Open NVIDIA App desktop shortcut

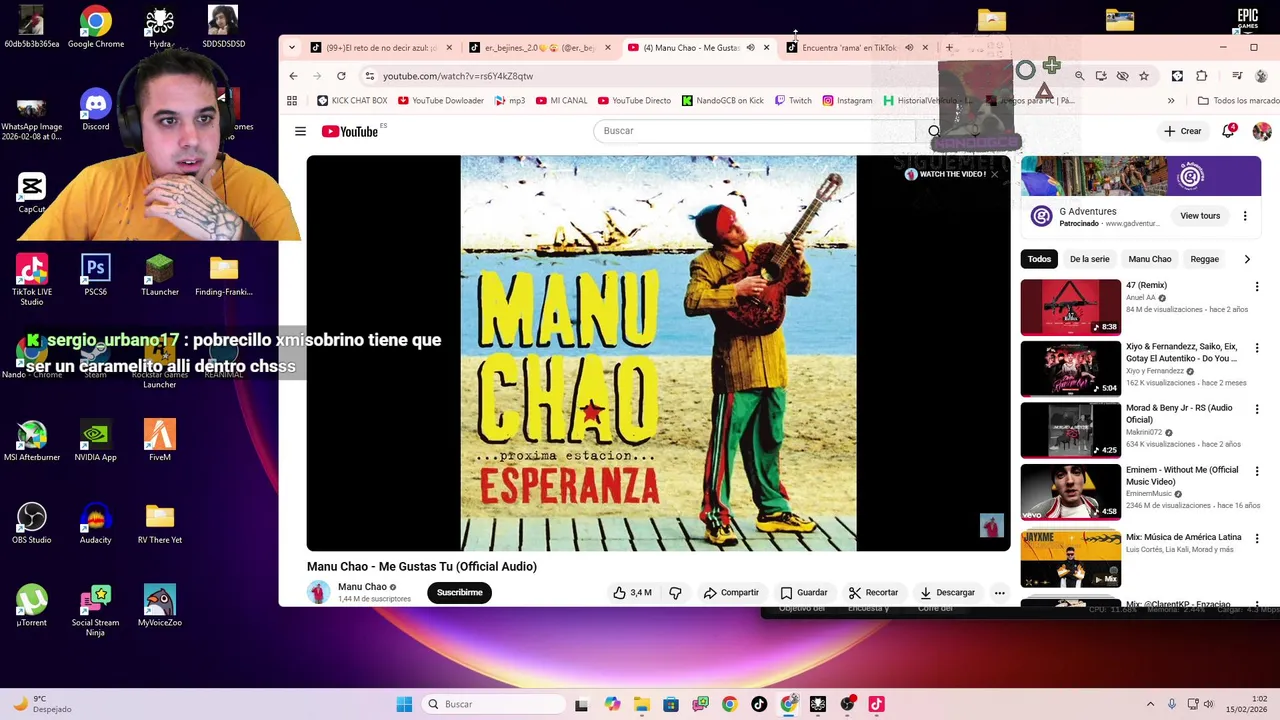coord(96,440)
